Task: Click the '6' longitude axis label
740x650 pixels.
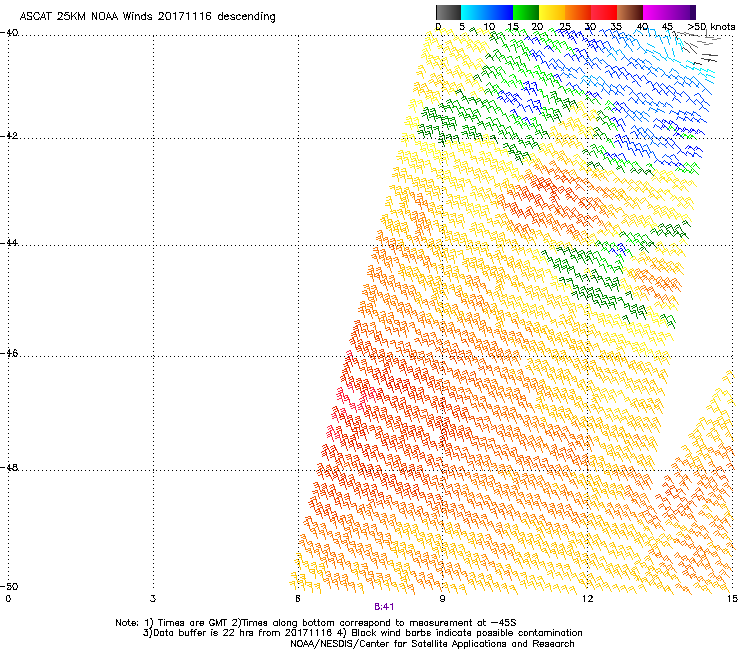Action: click(x=298, y=599)
